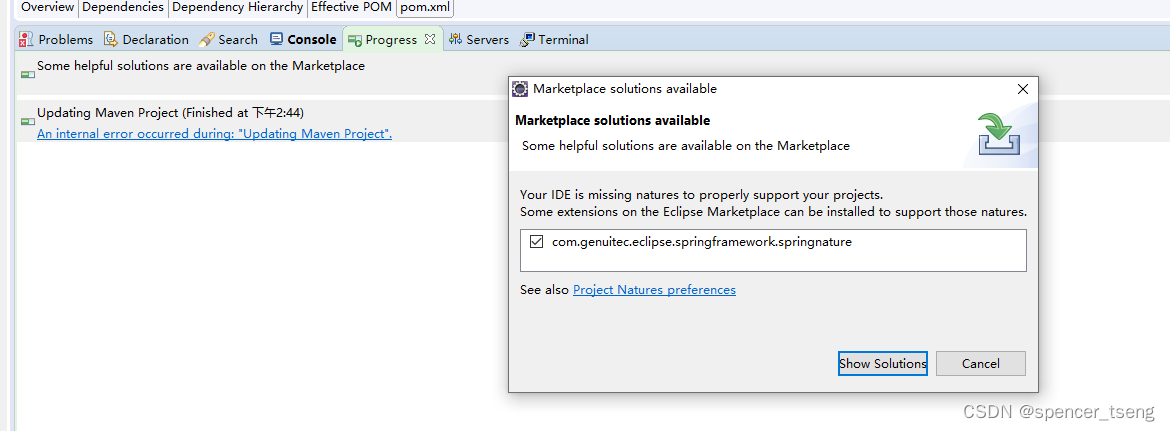Click the Declaration view icon
The width and height of the screenshot is (1170, 431).
pyautogui.click(x=111, y=40)
